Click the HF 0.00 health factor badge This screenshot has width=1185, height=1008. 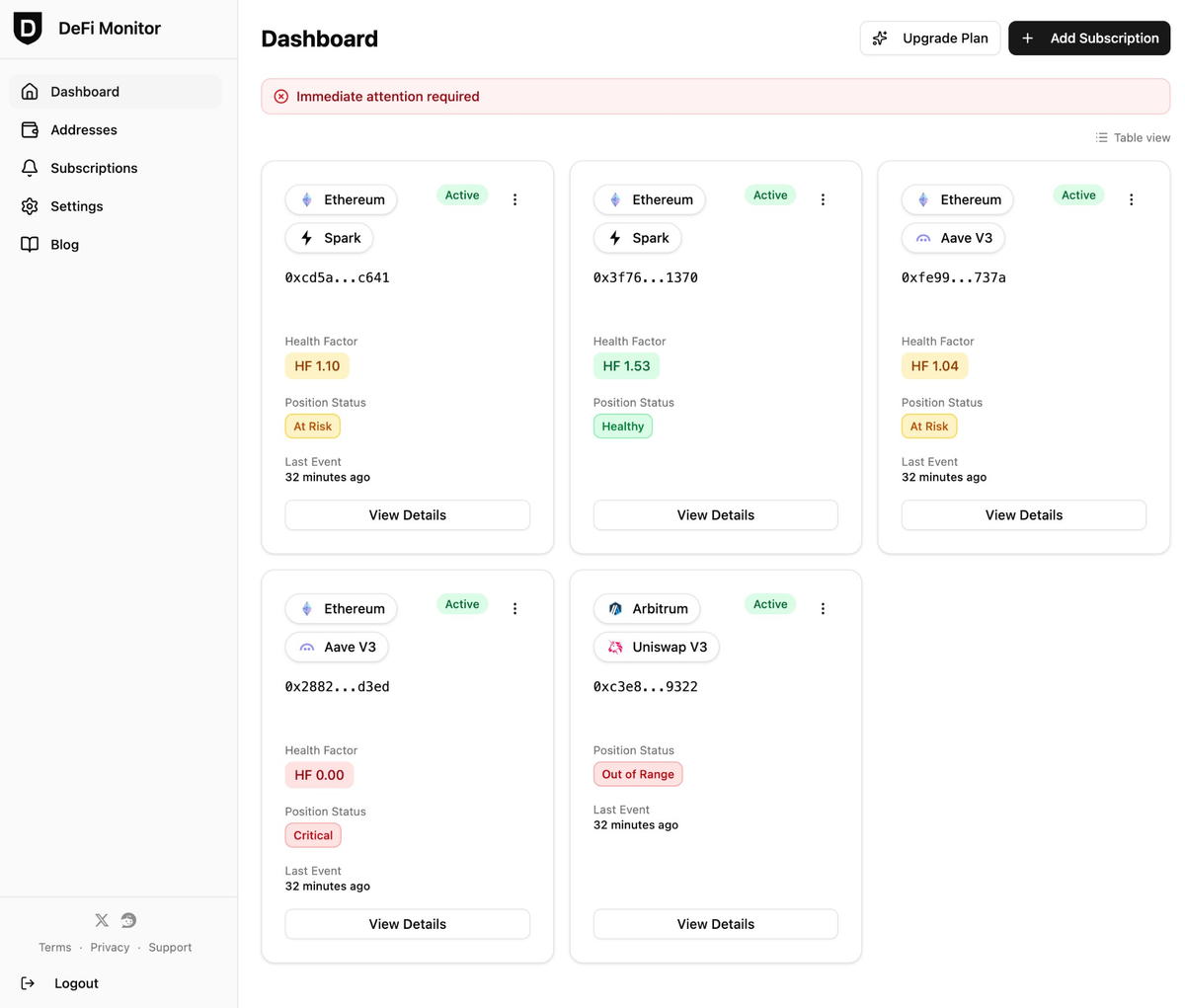pos(318,775)
